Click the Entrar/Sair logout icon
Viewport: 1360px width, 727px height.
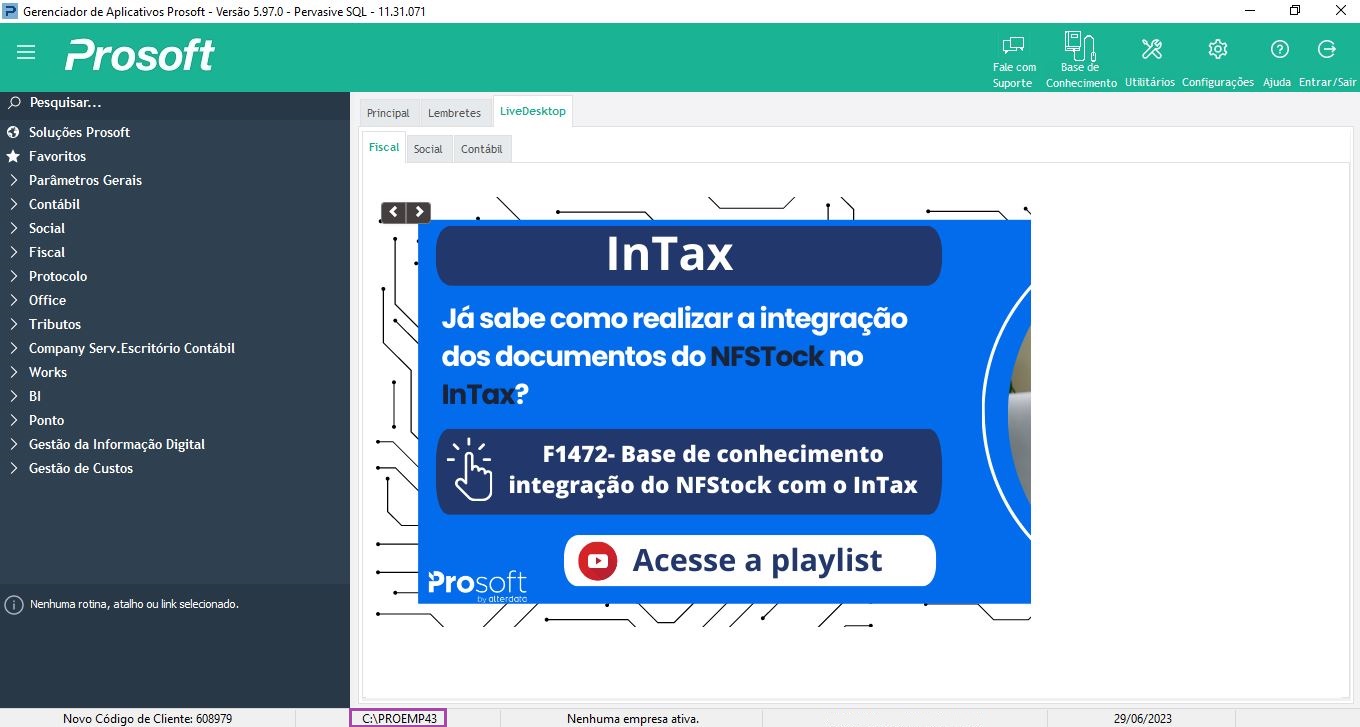pos(1327,49)
